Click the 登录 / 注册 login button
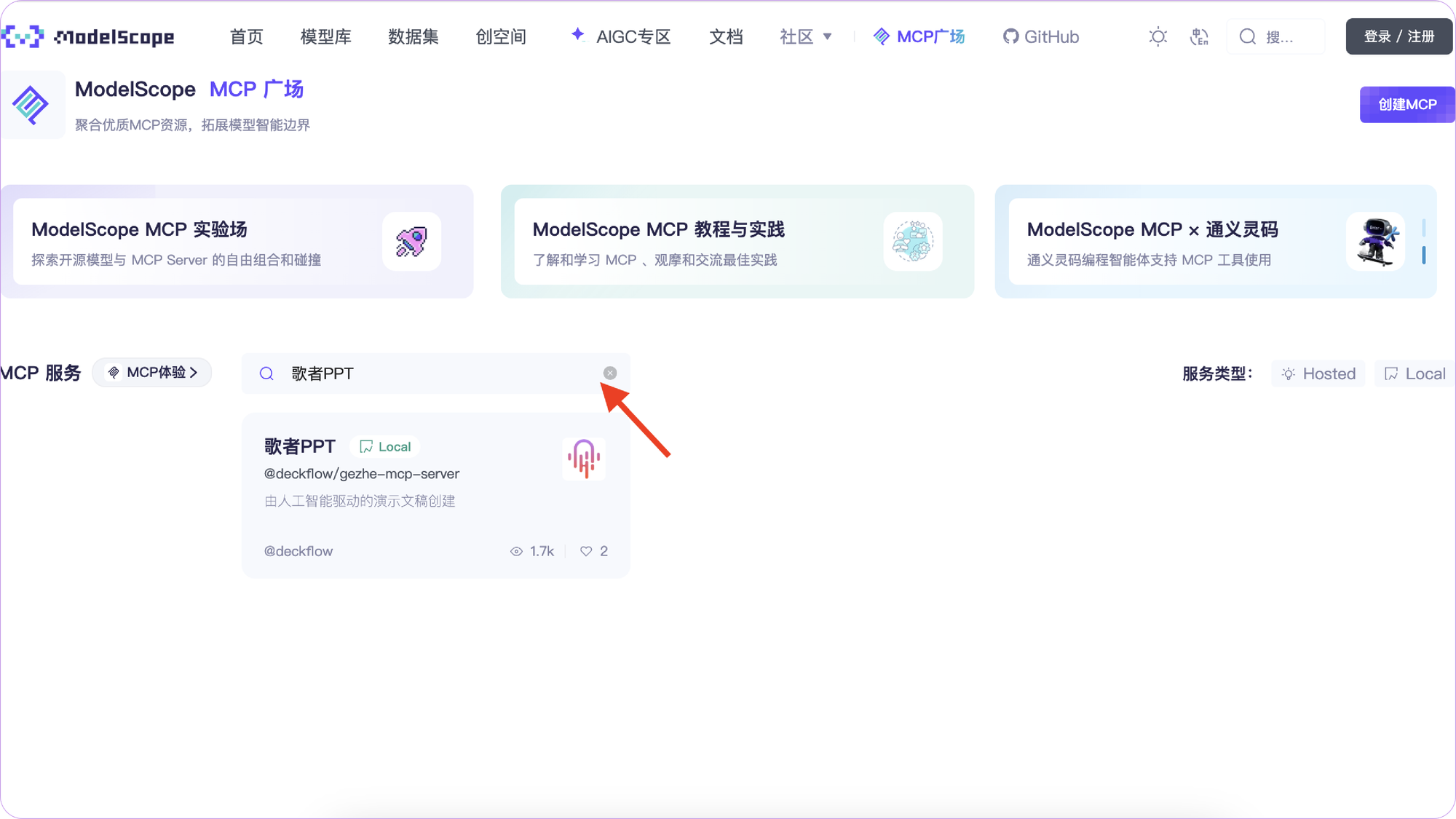The width and height of the screenshot is (1456, 819). pyautogui.click(x=1398, y=36)
